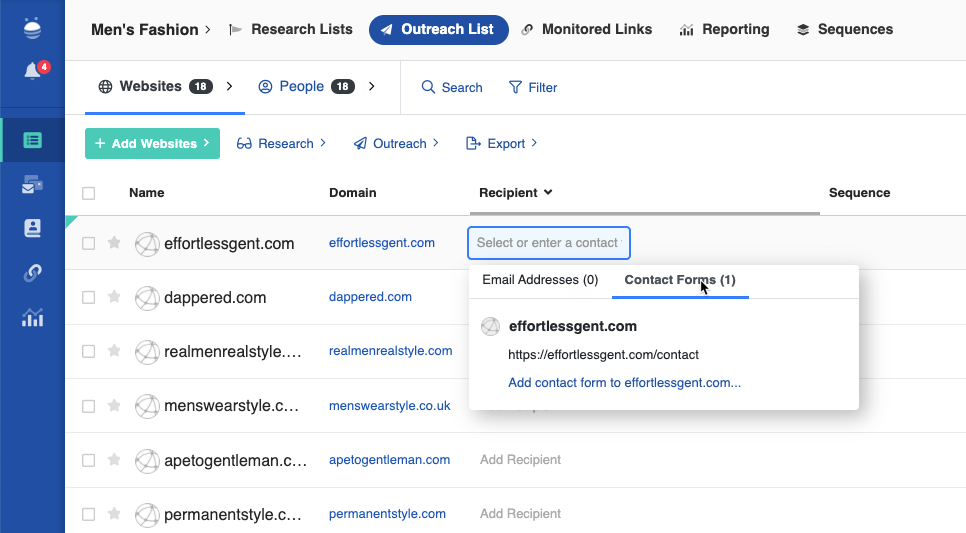Switch to the Email Addresses tab
Viewport: 966px width, 533px height.
tap(540, 280)
